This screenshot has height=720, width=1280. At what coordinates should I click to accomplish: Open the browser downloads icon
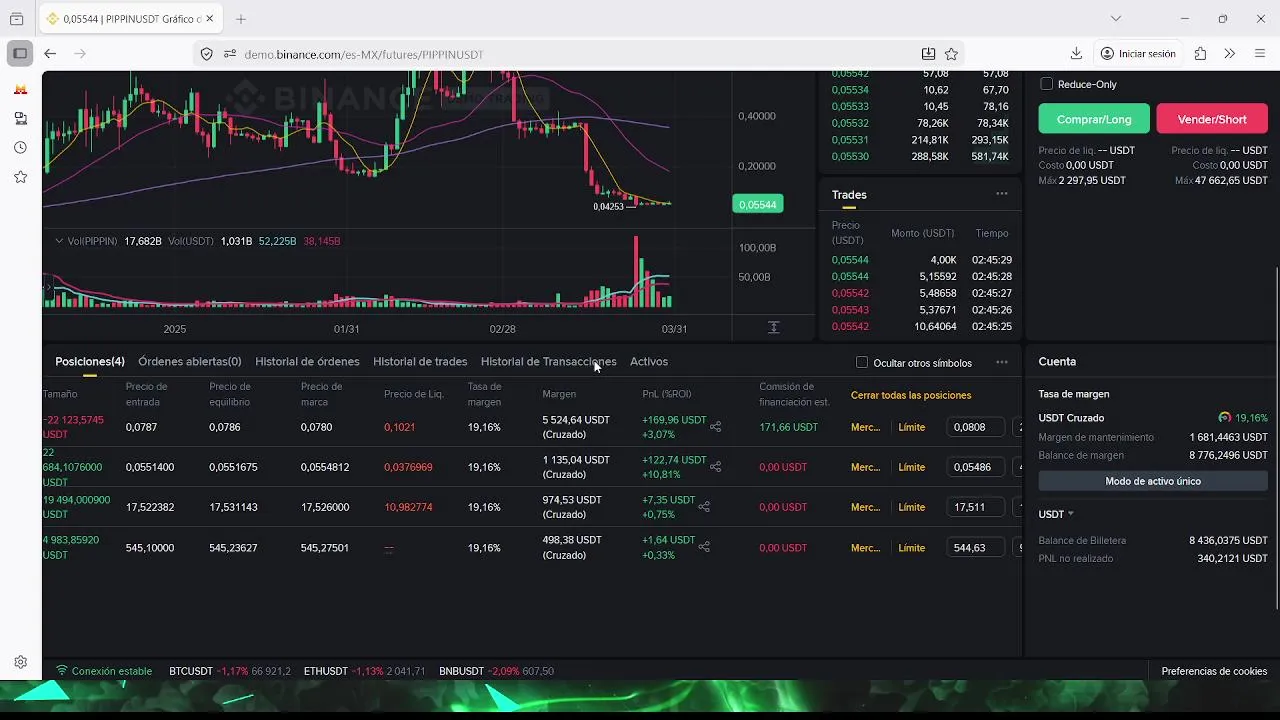1076,53
